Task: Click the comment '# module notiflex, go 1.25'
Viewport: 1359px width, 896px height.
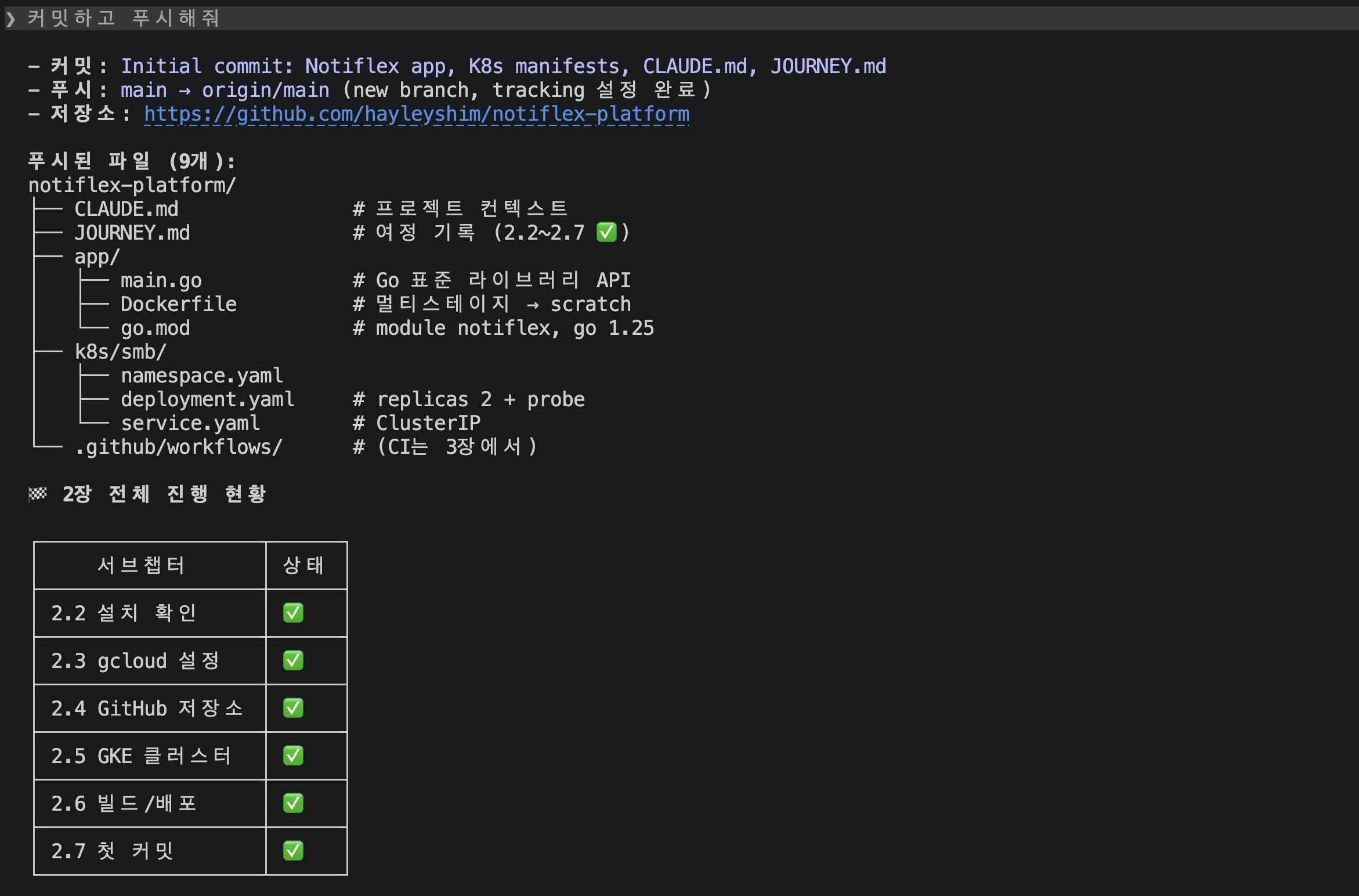Action: 504,328
